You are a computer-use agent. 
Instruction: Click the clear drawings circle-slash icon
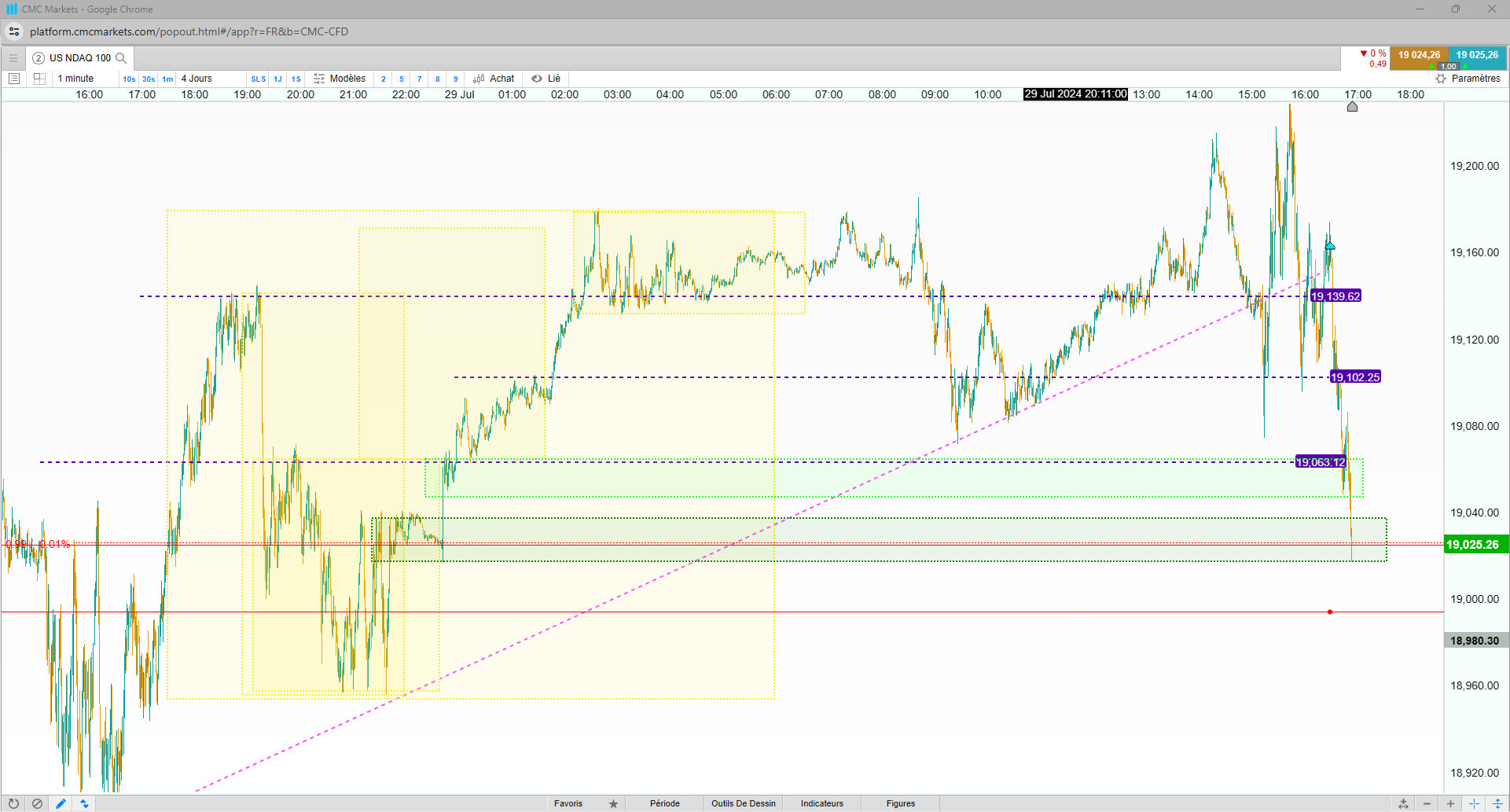tap(37, 803)
